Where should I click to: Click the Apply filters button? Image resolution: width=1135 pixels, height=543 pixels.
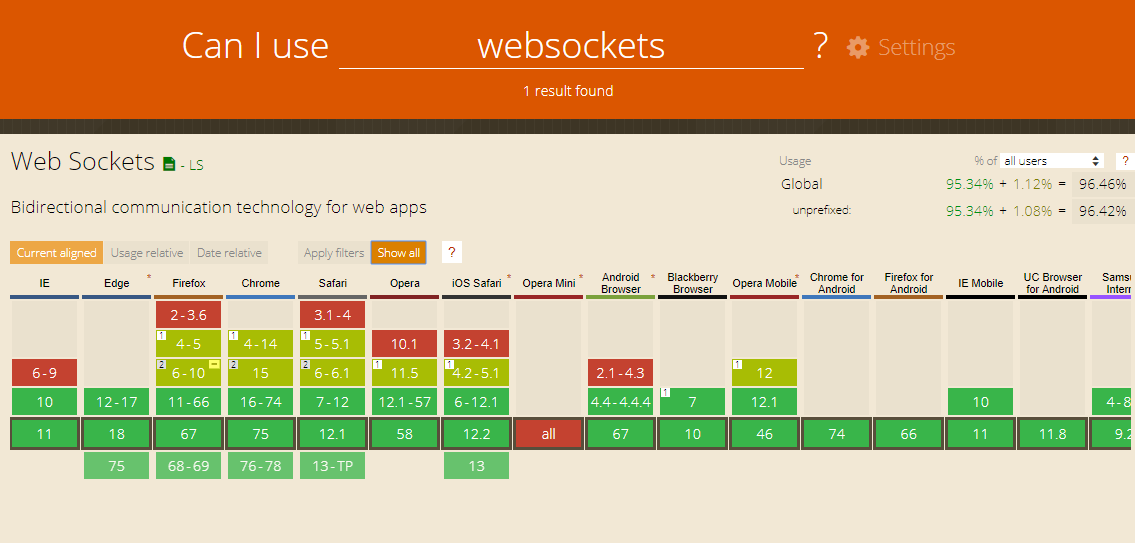coord(334,253)
